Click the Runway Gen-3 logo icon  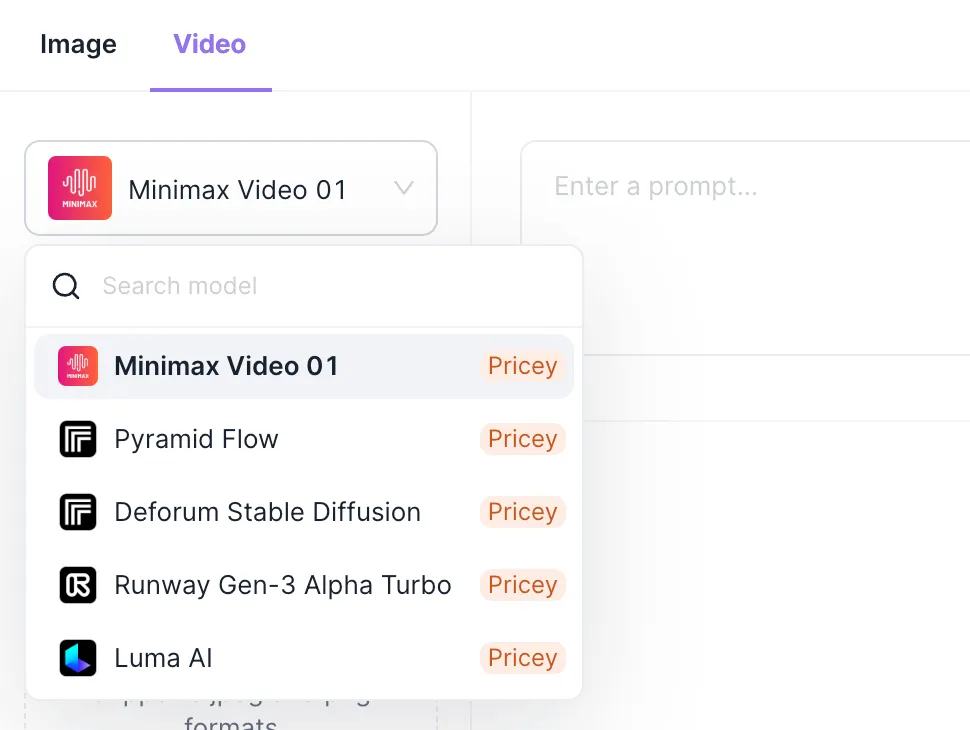(x=78, y=585)
